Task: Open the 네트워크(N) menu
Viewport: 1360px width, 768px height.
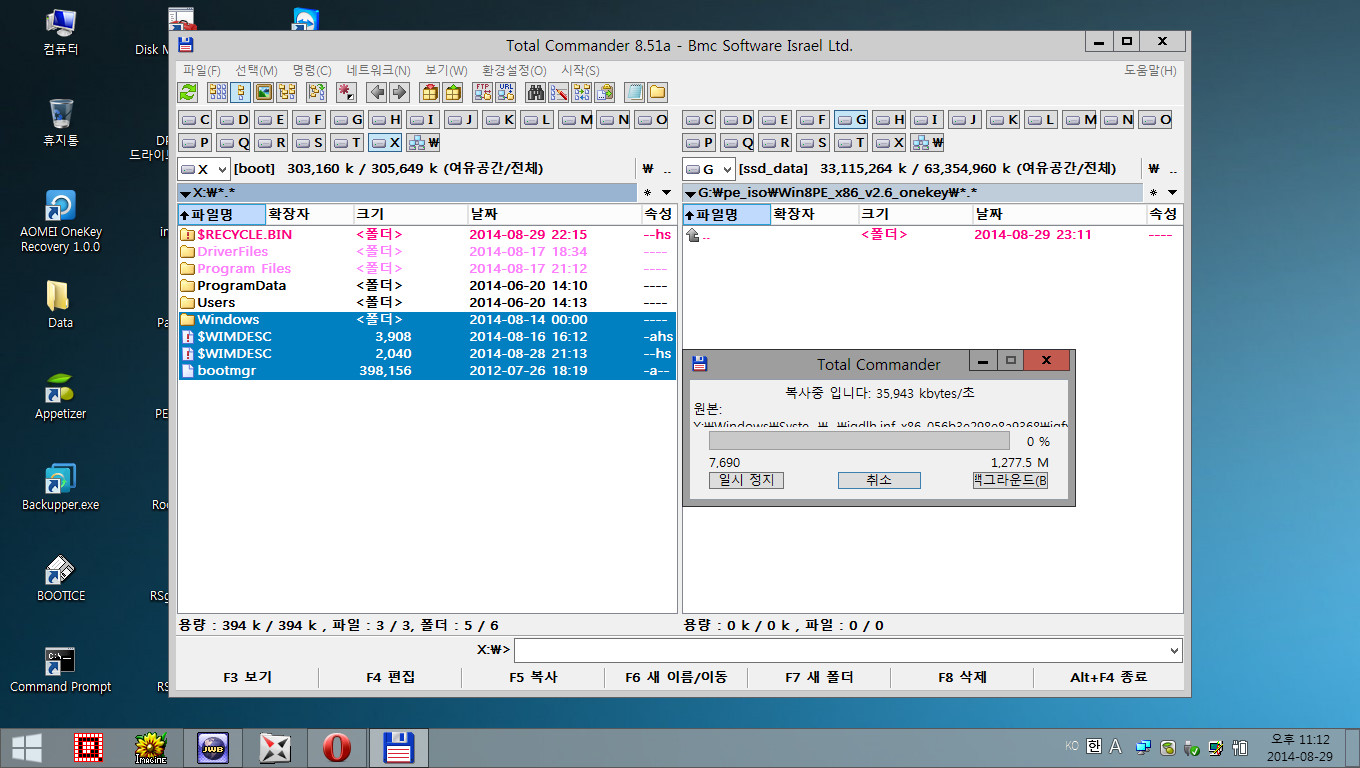Action: pyautogui.click(x=379, y=71)
